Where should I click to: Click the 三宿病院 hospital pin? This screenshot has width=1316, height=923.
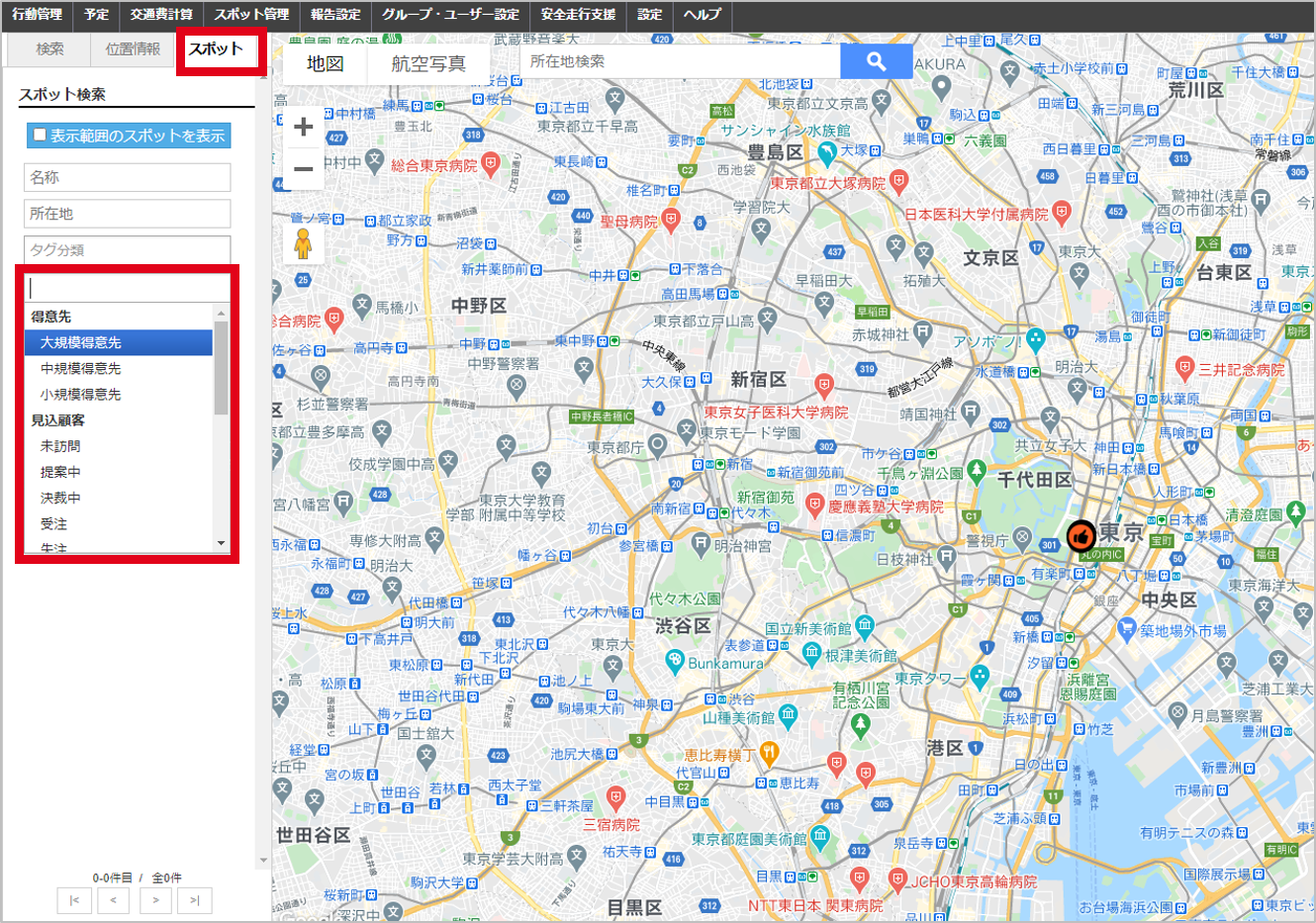(615, 798)
